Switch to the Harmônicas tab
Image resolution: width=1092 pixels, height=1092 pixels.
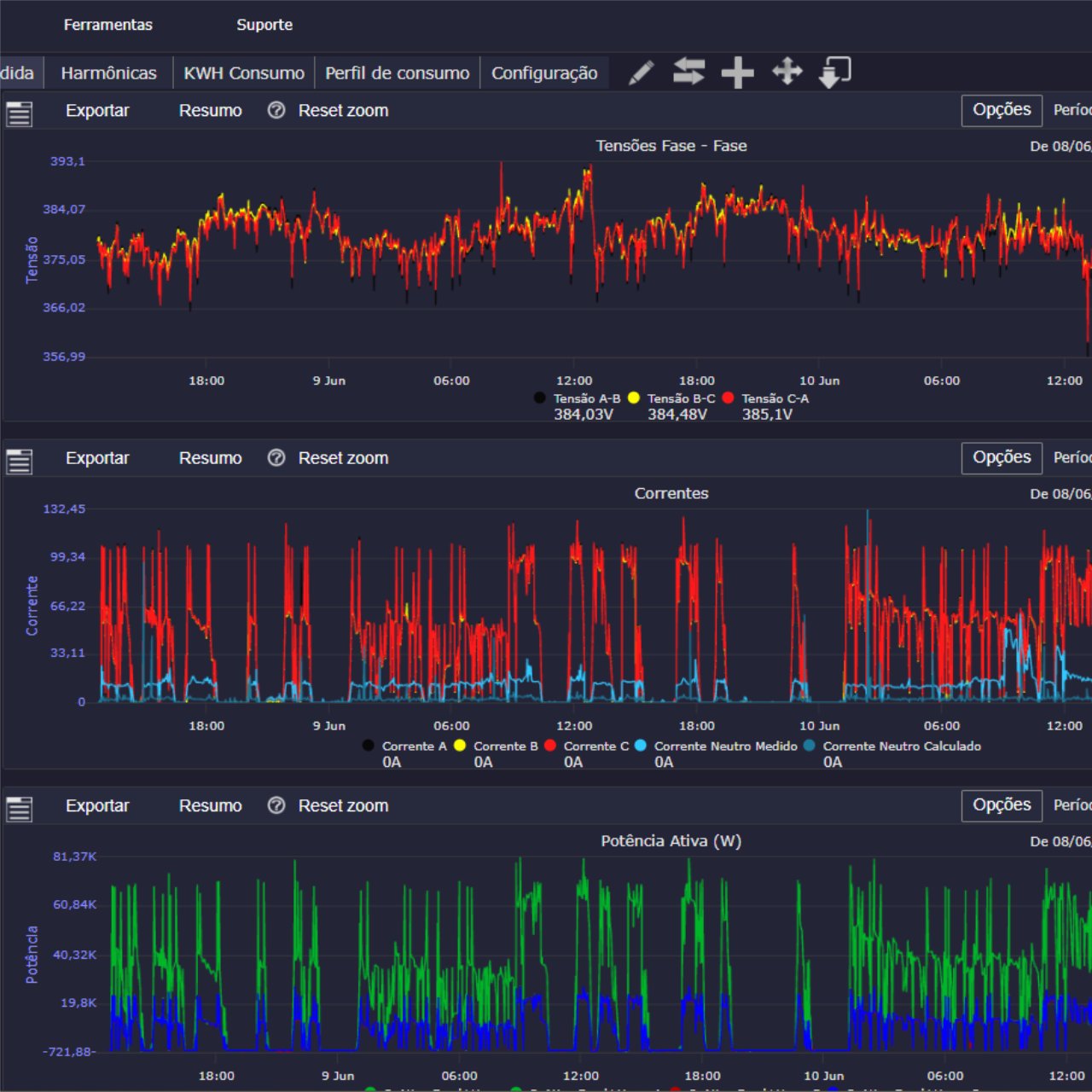coord(108,73)
